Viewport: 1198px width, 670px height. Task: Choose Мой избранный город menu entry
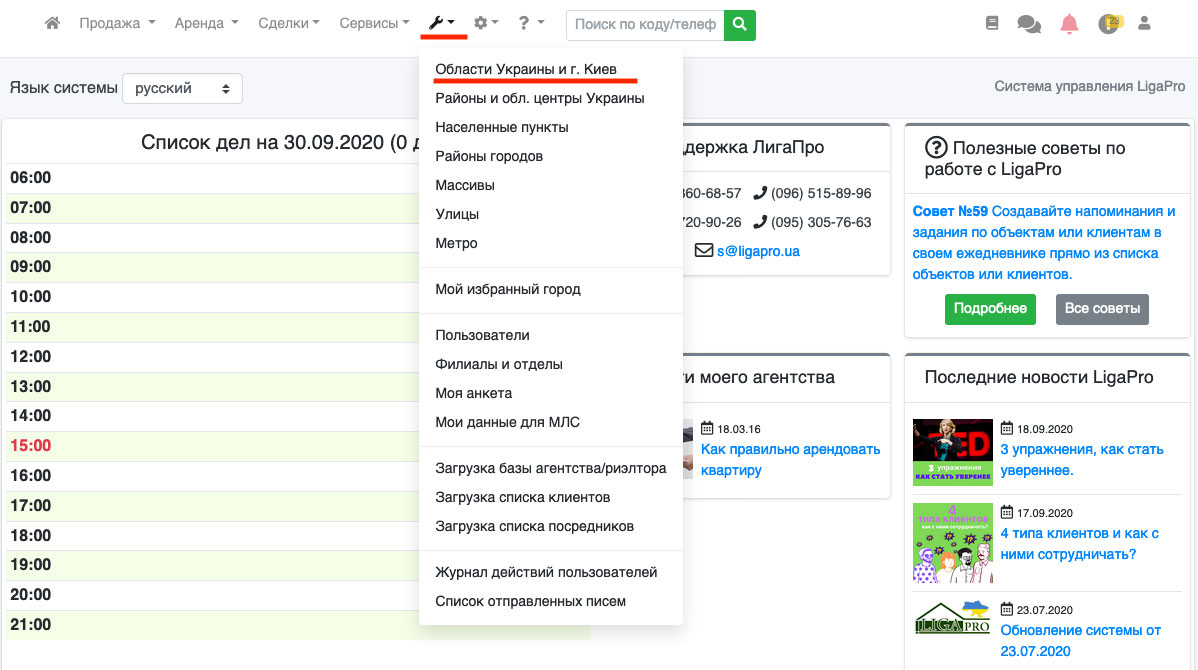pyautogui.click(x=508, y=289)
